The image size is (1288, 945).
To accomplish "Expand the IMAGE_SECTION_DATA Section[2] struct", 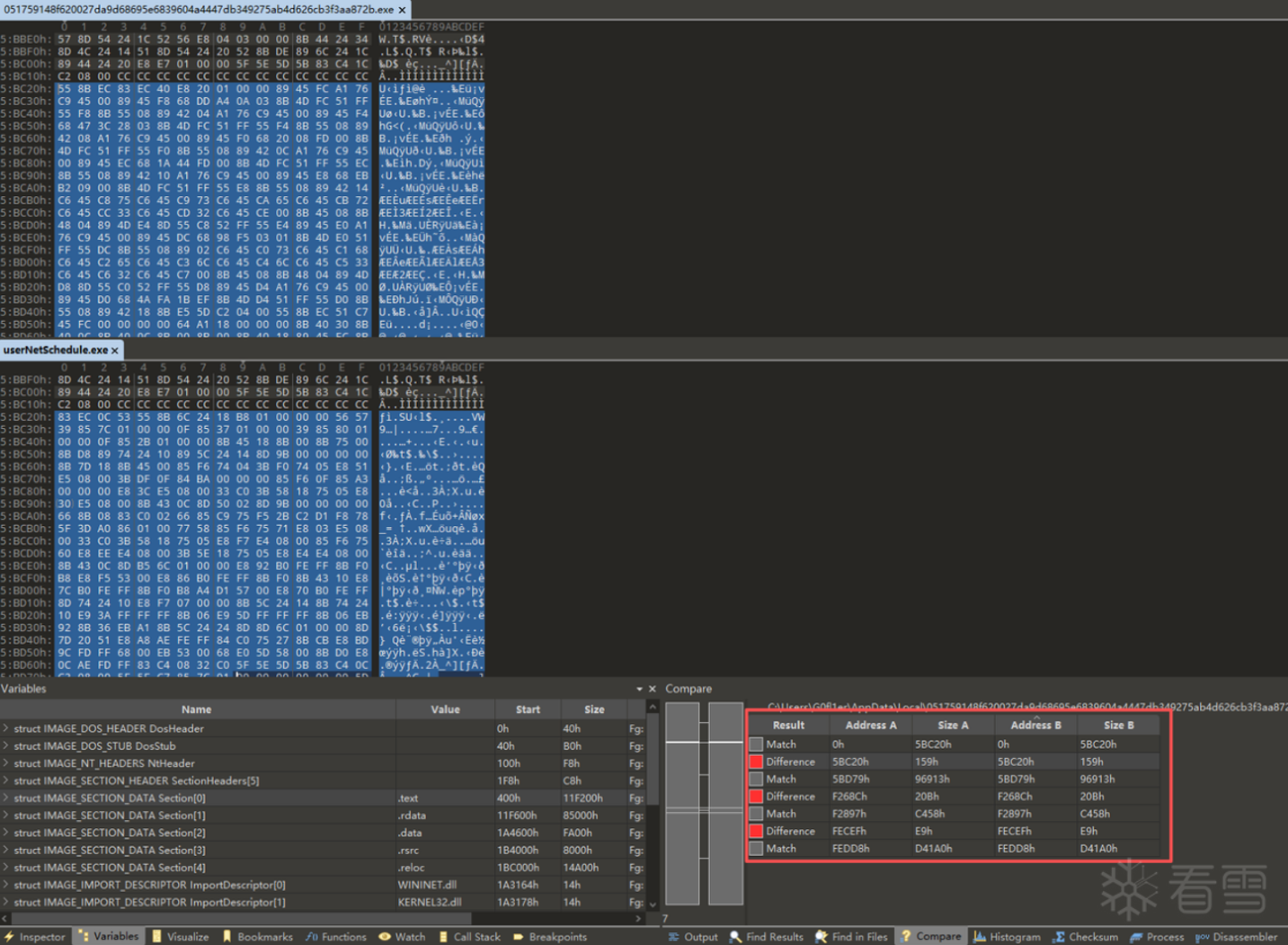I will [x=6, y=833].
